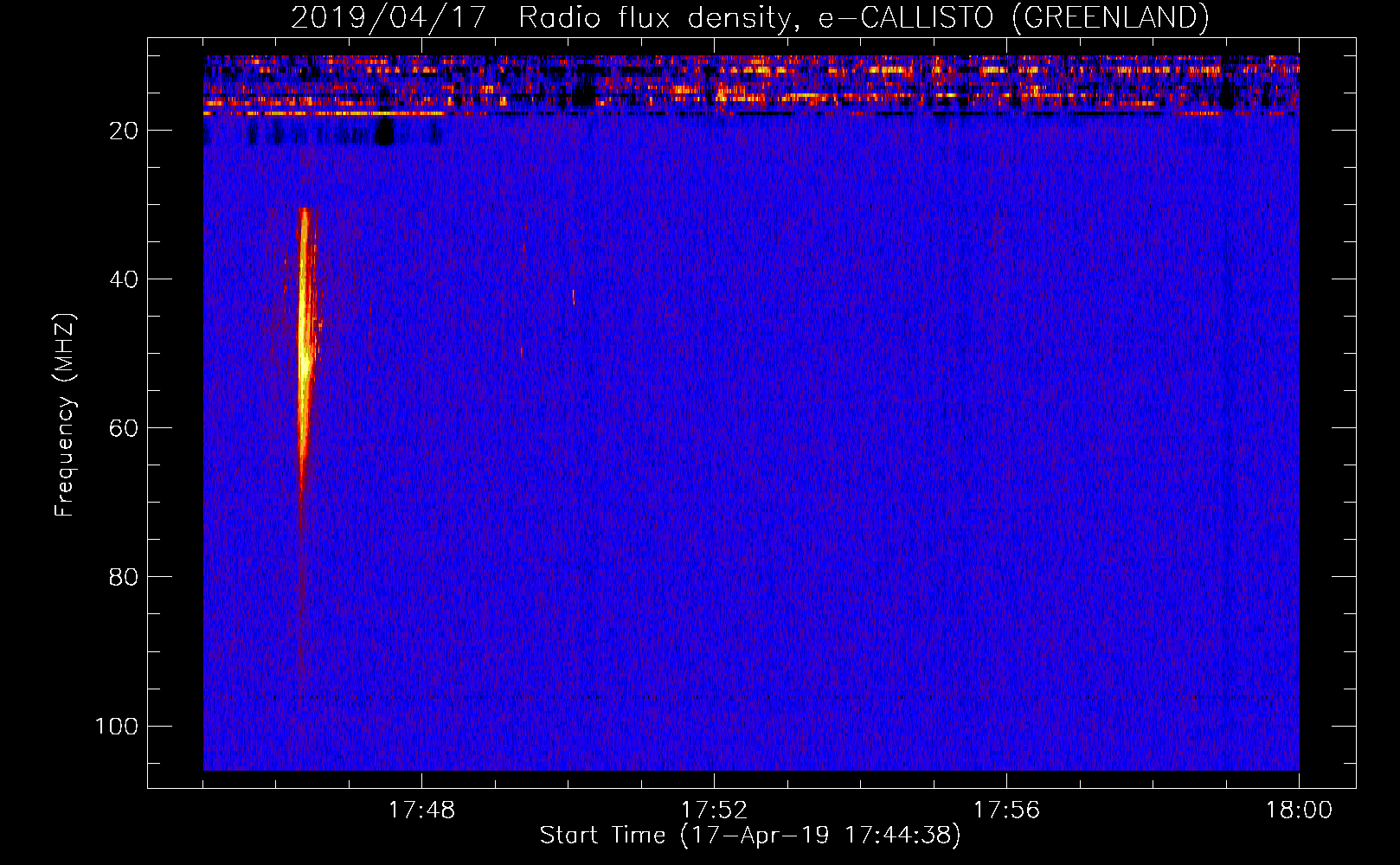Click the 'Start Time (17-Apr-19 17:44:38)' label
This screenshot has width=1400, height=865.
750,836
